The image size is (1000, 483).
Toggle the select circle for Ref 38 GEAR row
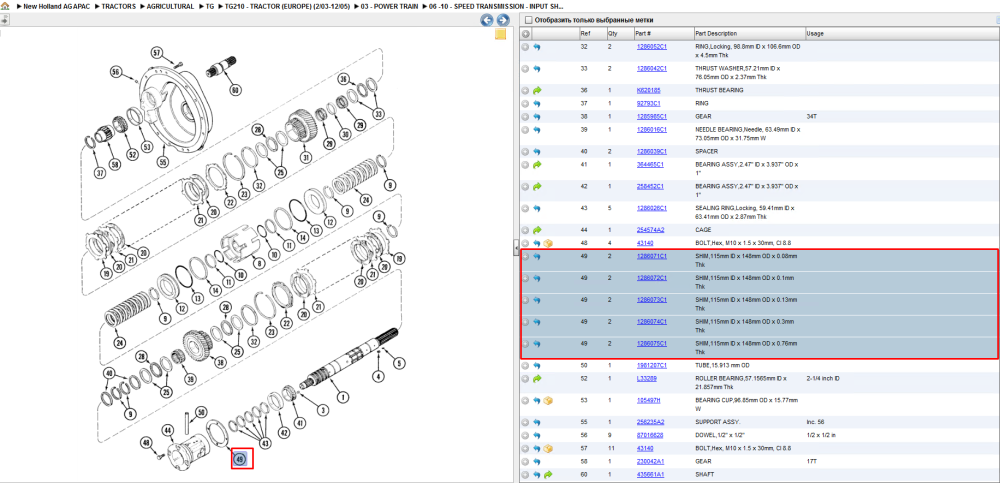(x=526, y=117)
